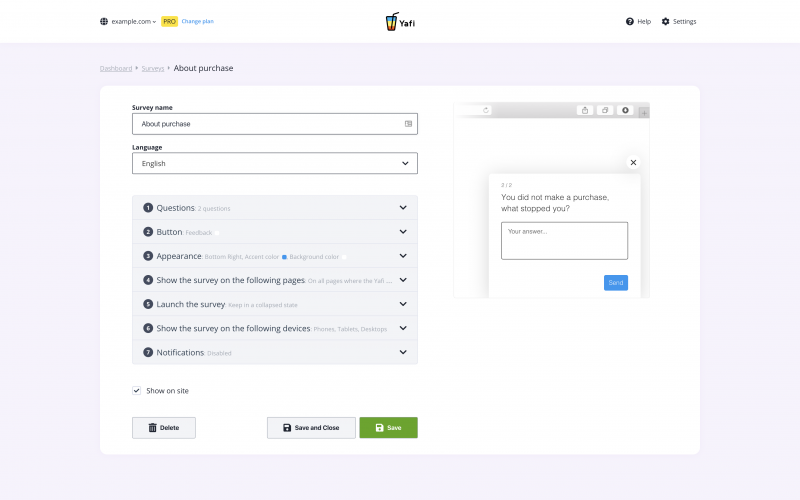The width and height of the screenshot is (800, 500).
Task: Click the icon inside Survey name field
Action: pyautogui.click(x=408, y=124)
